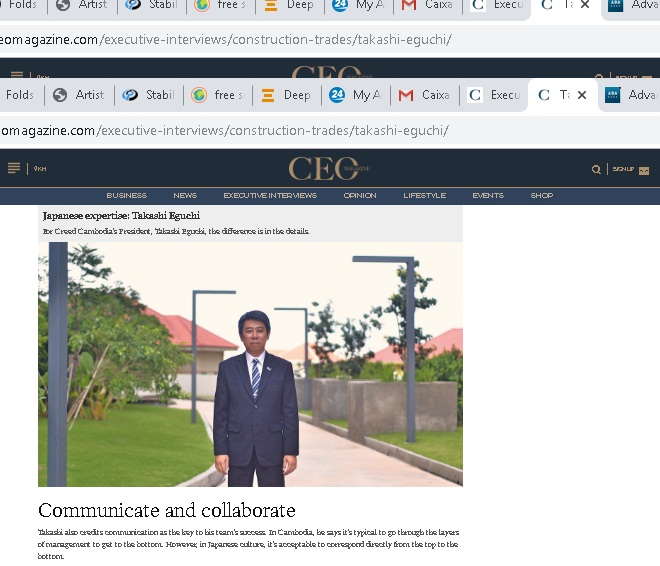660x566 pixels.
Task: Open the Stabil tab in the lower tab strip
Action: pyautogui.click(x=148, y=95)
